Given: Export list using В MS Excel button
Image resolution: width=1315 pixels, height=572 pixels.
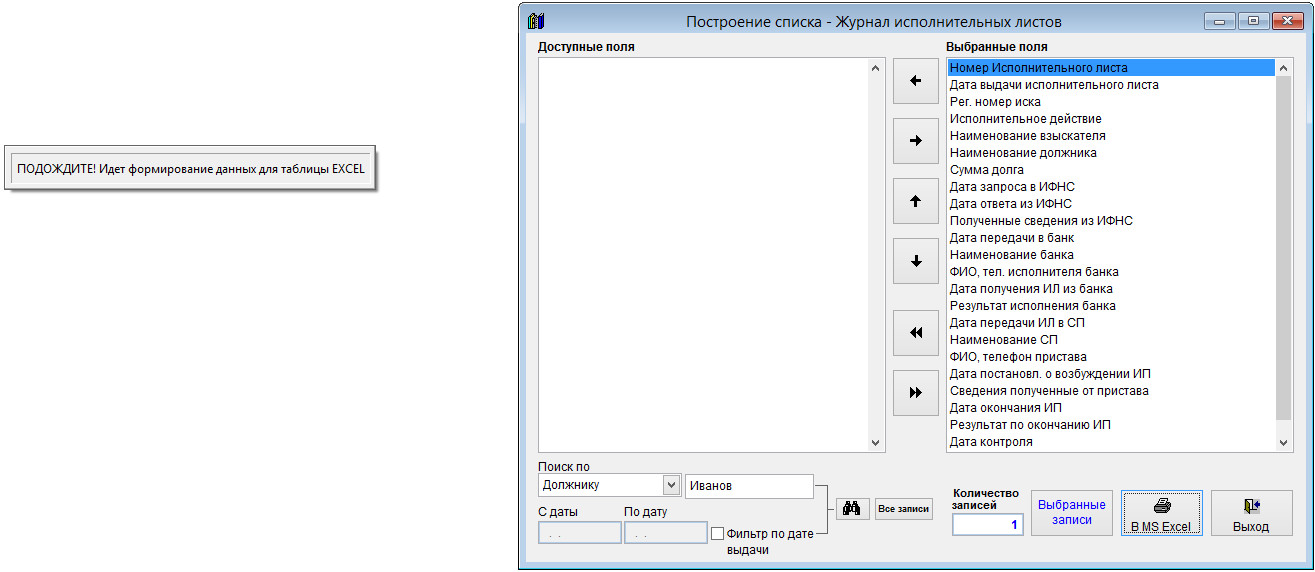Looking at the screenshot, I should (1161, 513).
